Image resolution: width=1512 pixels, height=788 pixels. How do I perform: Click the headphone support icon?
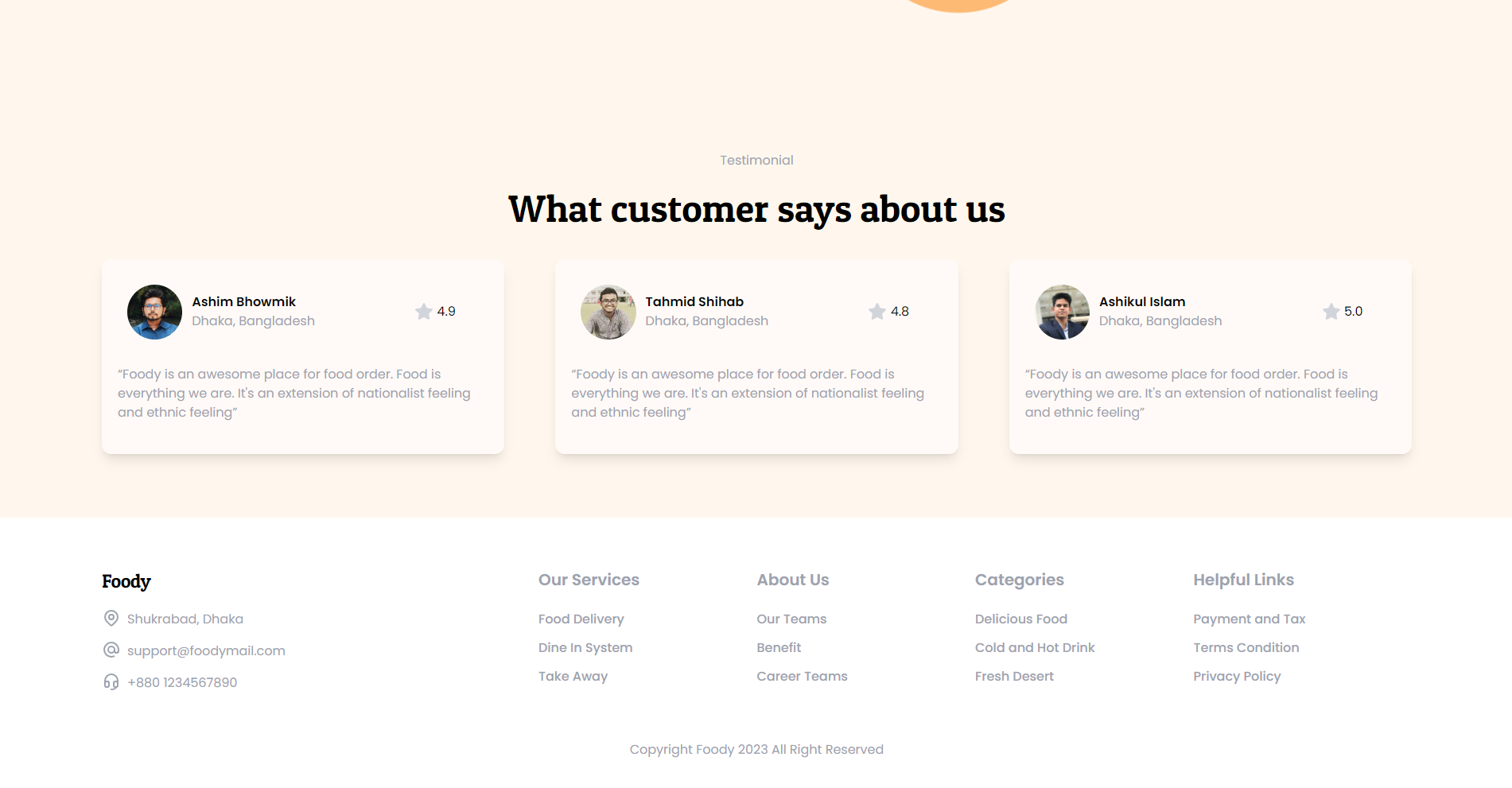pos(111,682)
